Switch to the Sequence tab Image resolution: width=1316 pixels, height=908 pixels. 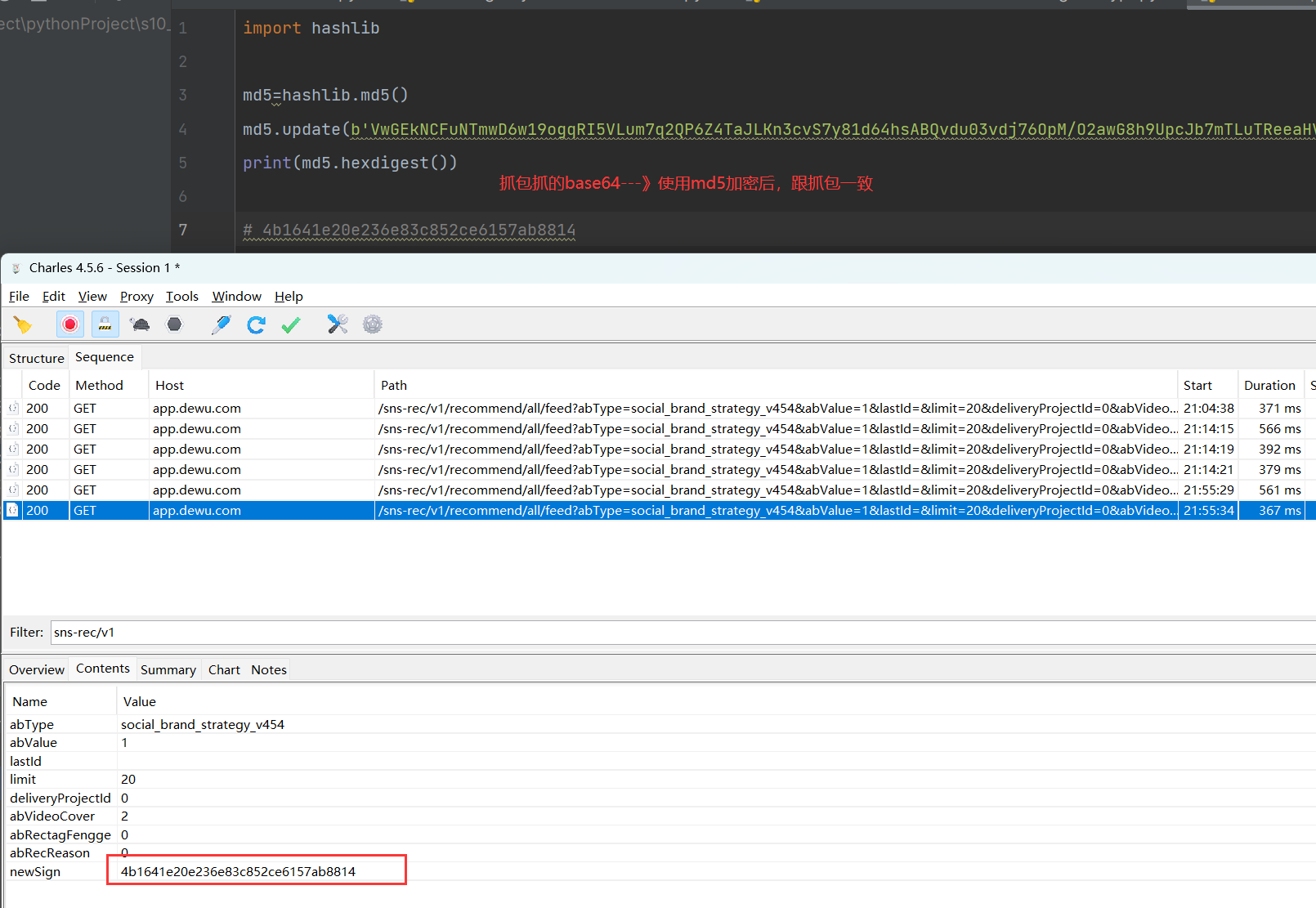click(105, 357)
